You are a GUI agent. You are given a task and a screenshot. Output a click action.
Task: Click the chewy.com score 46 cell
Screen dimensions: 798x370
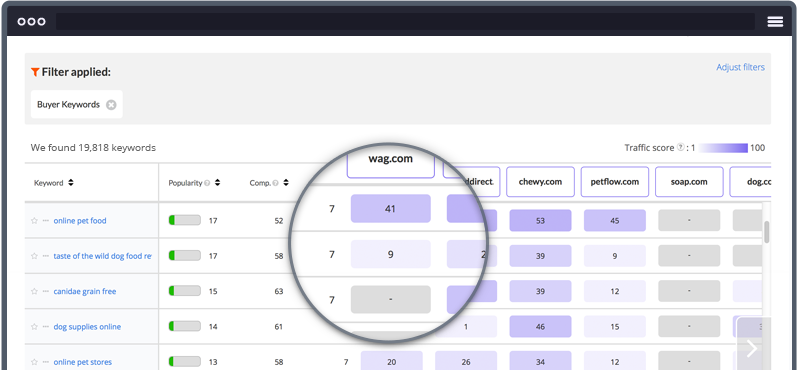[540, 327]
